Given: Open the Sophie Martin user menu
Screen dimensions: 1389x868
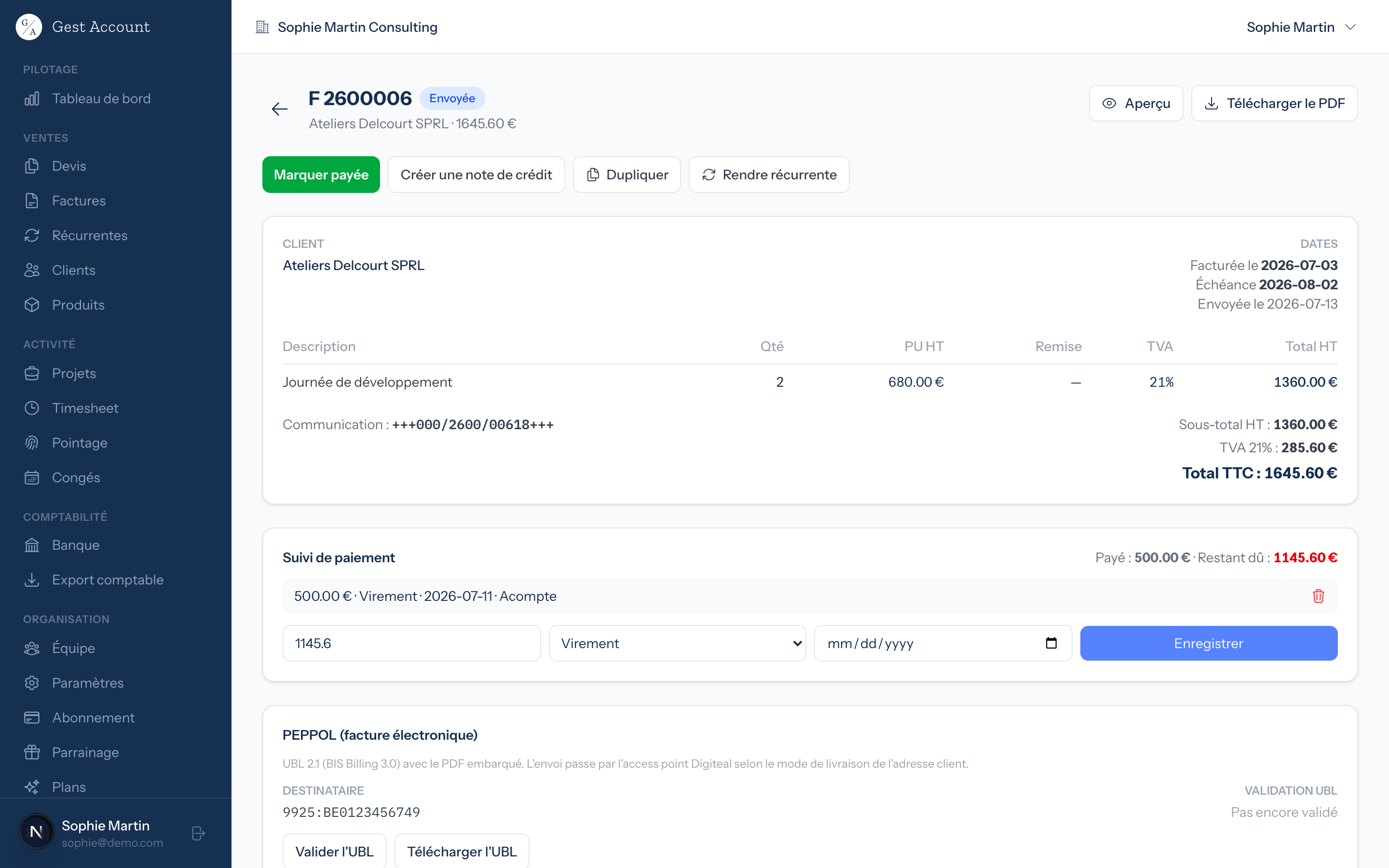Looking at the screenshot, I should point(1301,27).
